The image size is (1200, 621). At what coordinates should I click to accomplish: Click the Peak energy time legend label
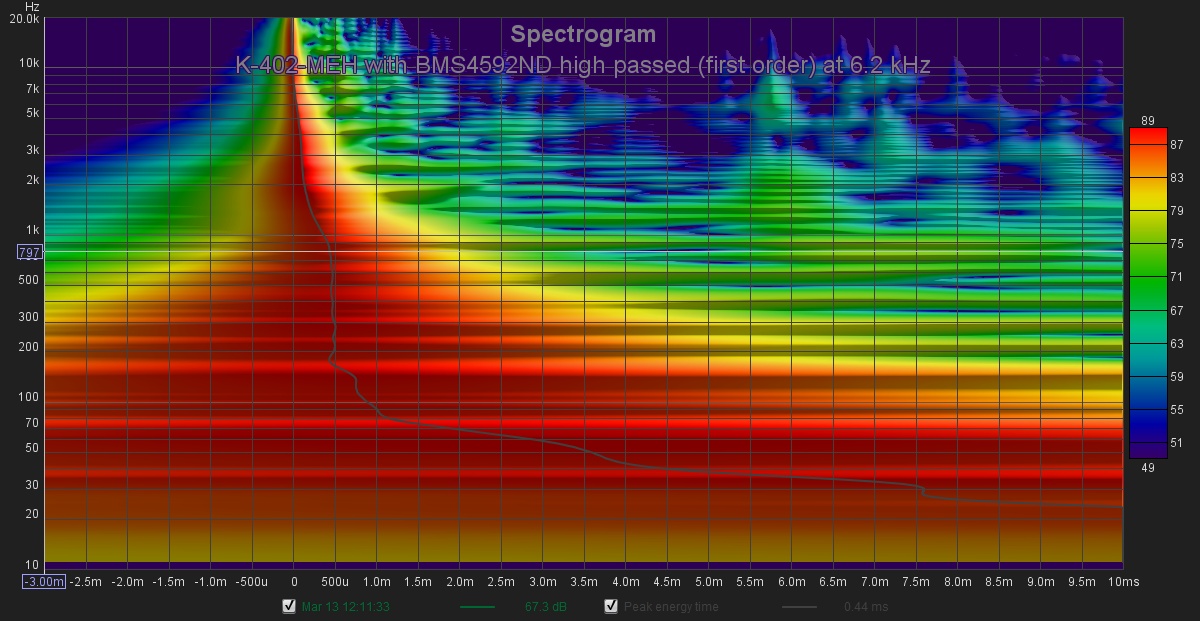tap(671, 606)
